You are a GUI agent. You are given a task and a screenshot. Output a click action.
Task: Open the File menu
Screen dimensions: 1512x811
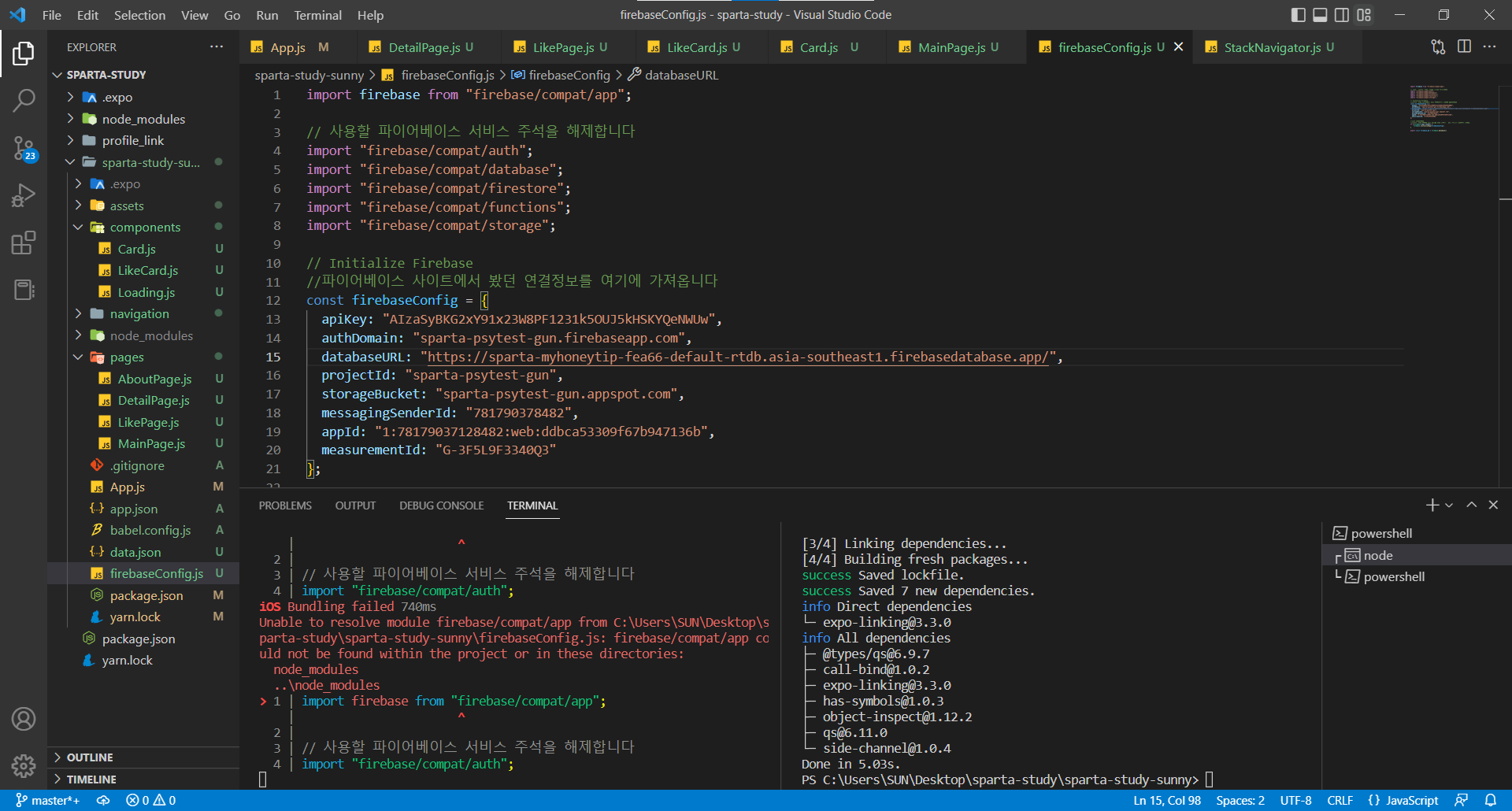[52, 15]
